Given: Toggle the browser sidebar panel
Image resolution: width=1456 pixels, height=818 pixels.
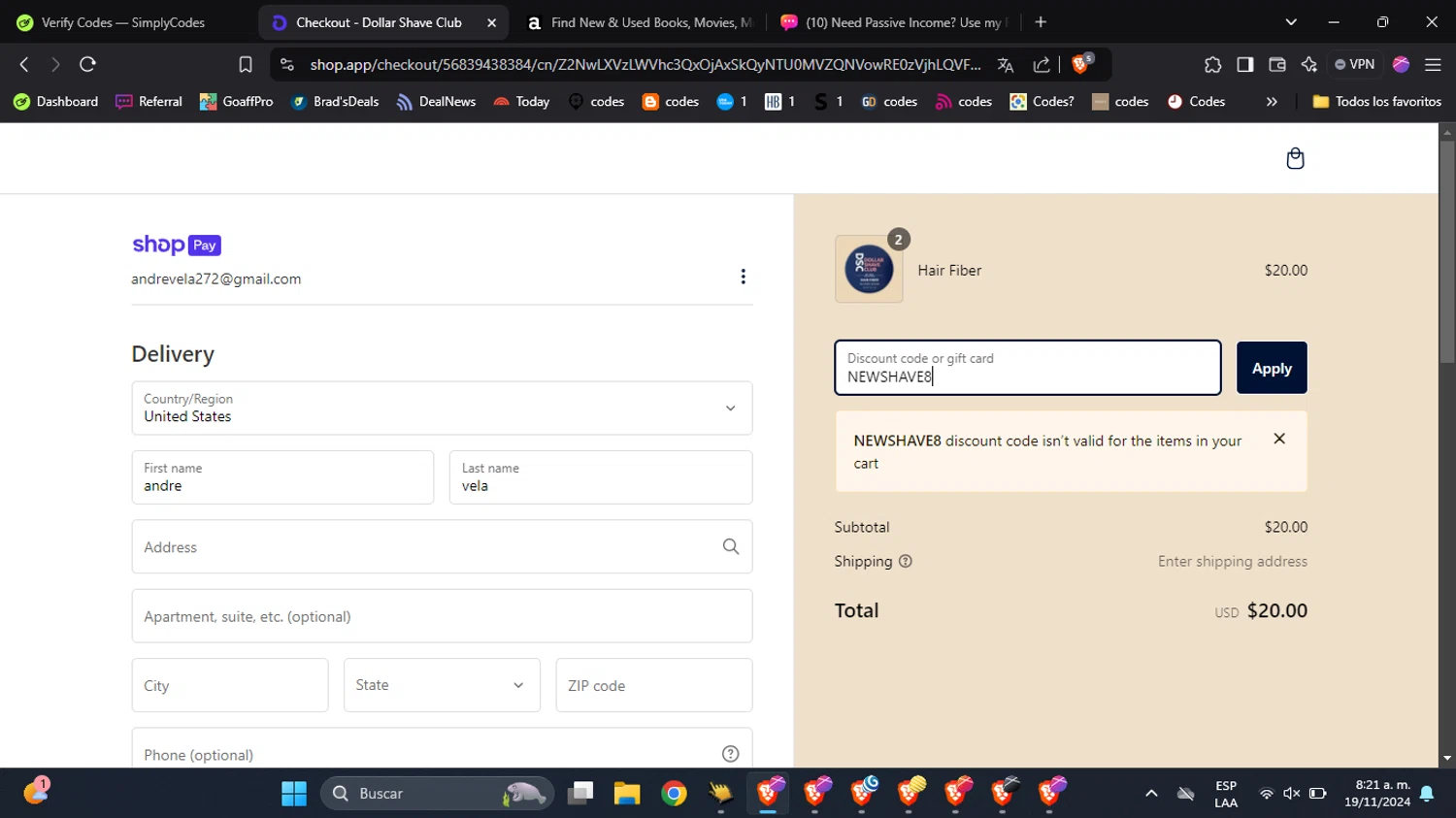Looking at the screenshot, I should [1244, 64].
